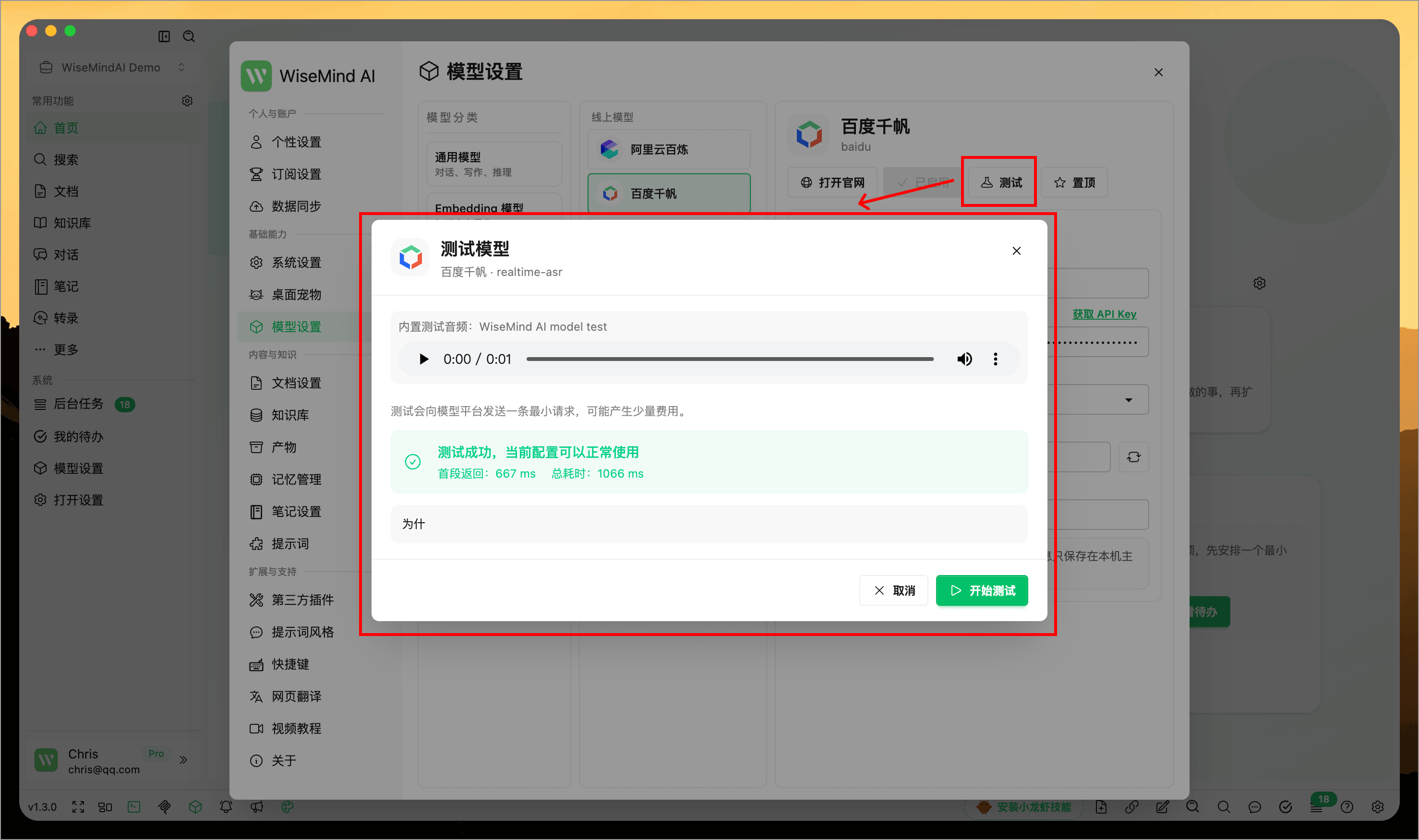Click the 测试 button for 百度千帆

point(1001,182)
